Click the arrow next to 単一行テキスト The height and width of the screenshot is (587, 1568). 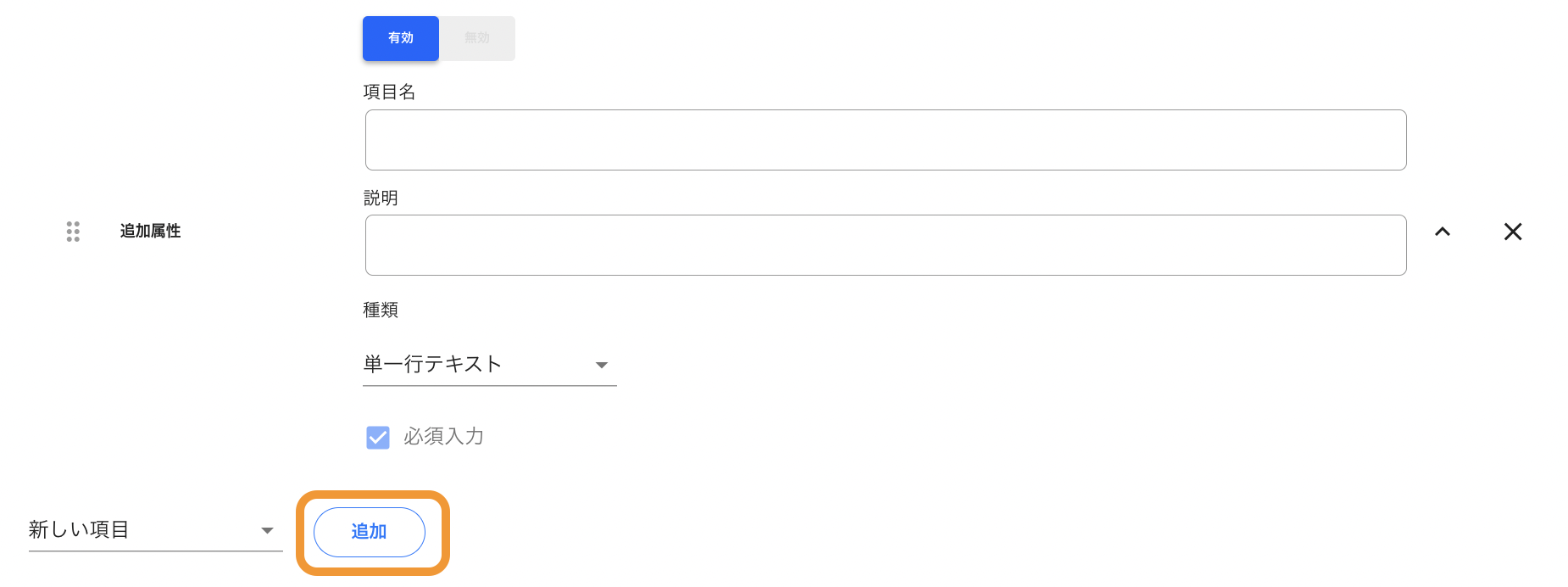[602, 366]
